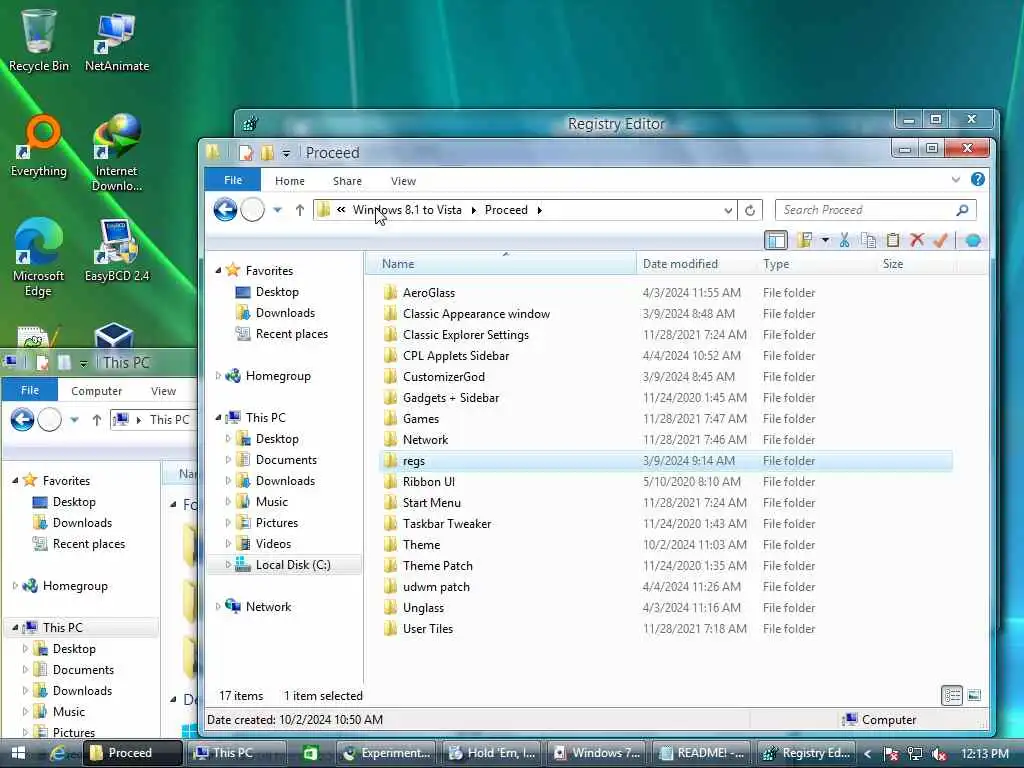Show hidden tray icons arrow
This screenshot has width=1024, height=768.
(868, 754)
